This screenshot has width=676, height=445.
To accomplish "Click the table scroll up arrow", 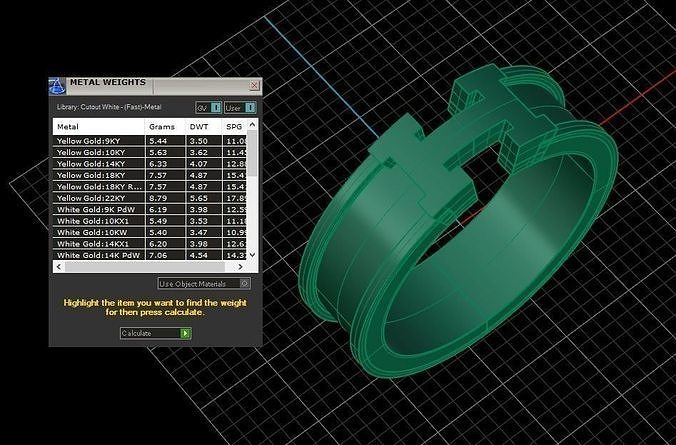I will [253, 124].
